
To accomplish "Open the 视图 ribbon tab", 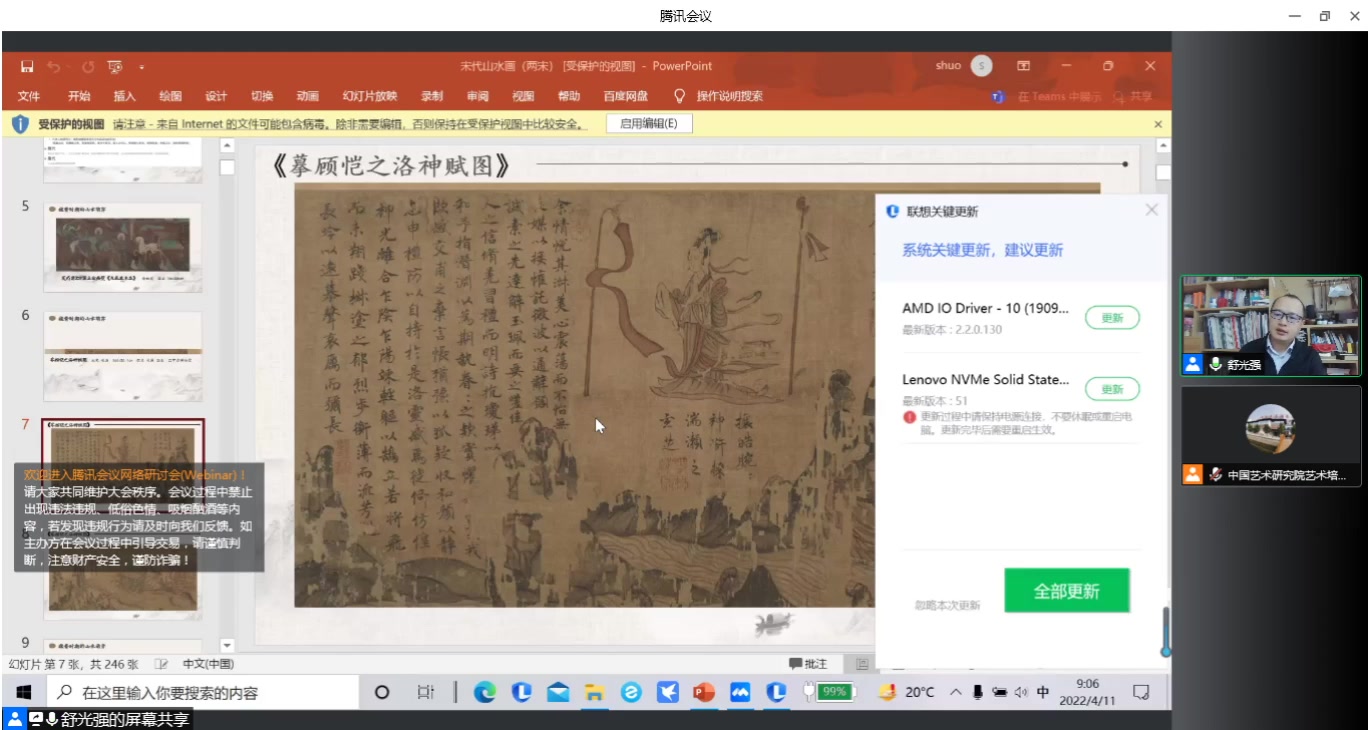I will pos(523,96).
